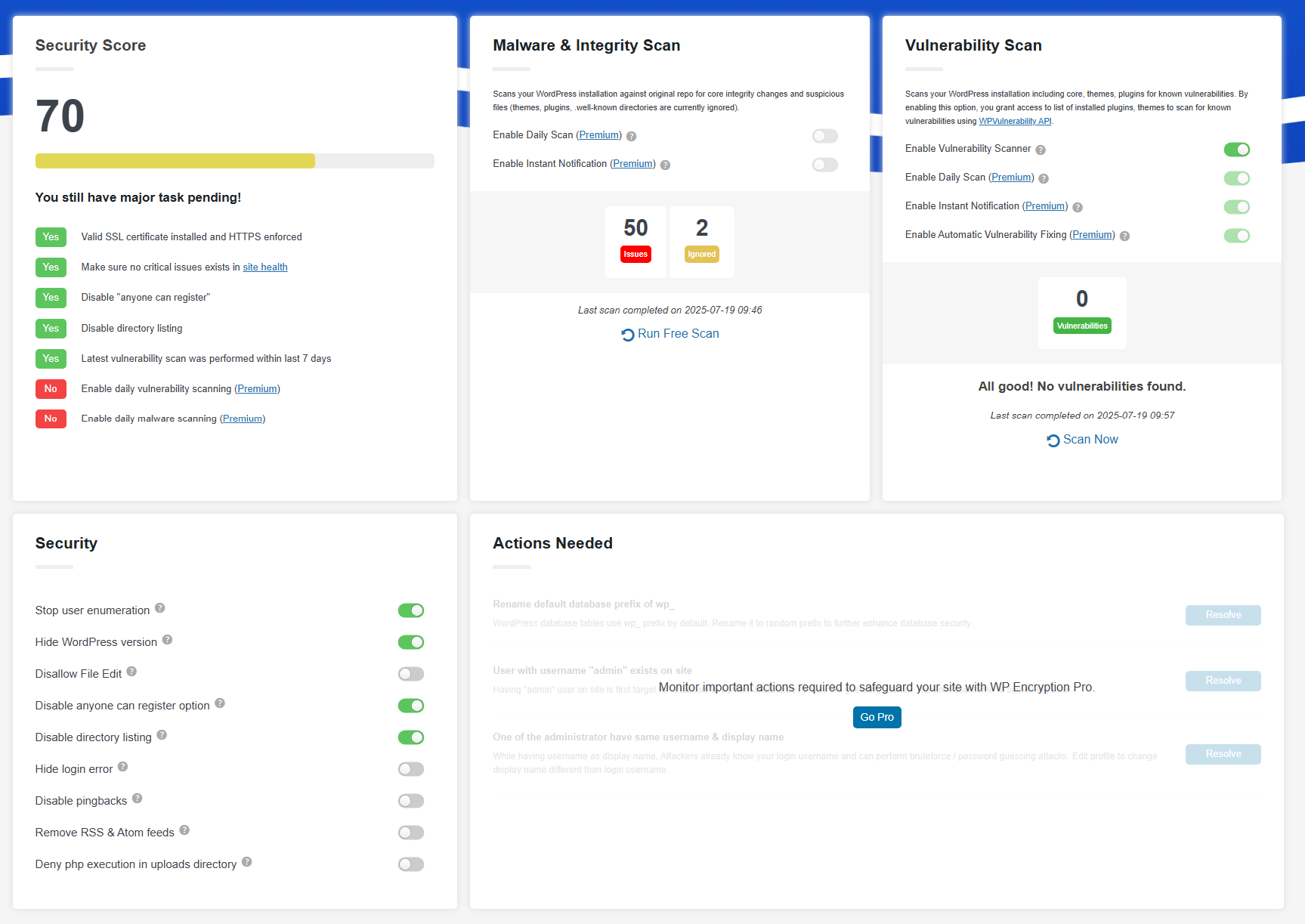The height and width of the screenshot is (924, 1305).
Task: Open the site health link
Action: 265,267
